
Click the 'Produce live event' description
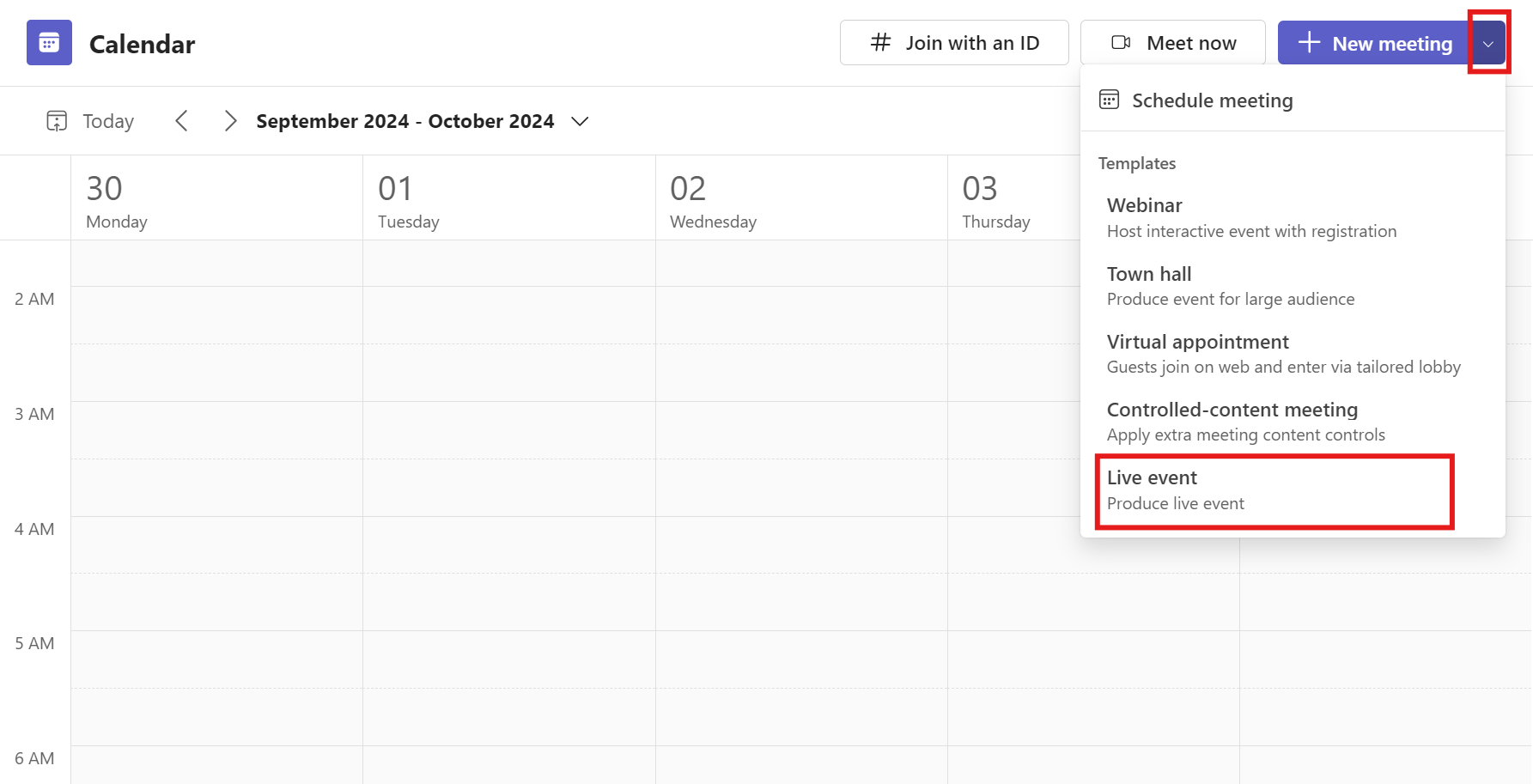tap(1175, 503)
